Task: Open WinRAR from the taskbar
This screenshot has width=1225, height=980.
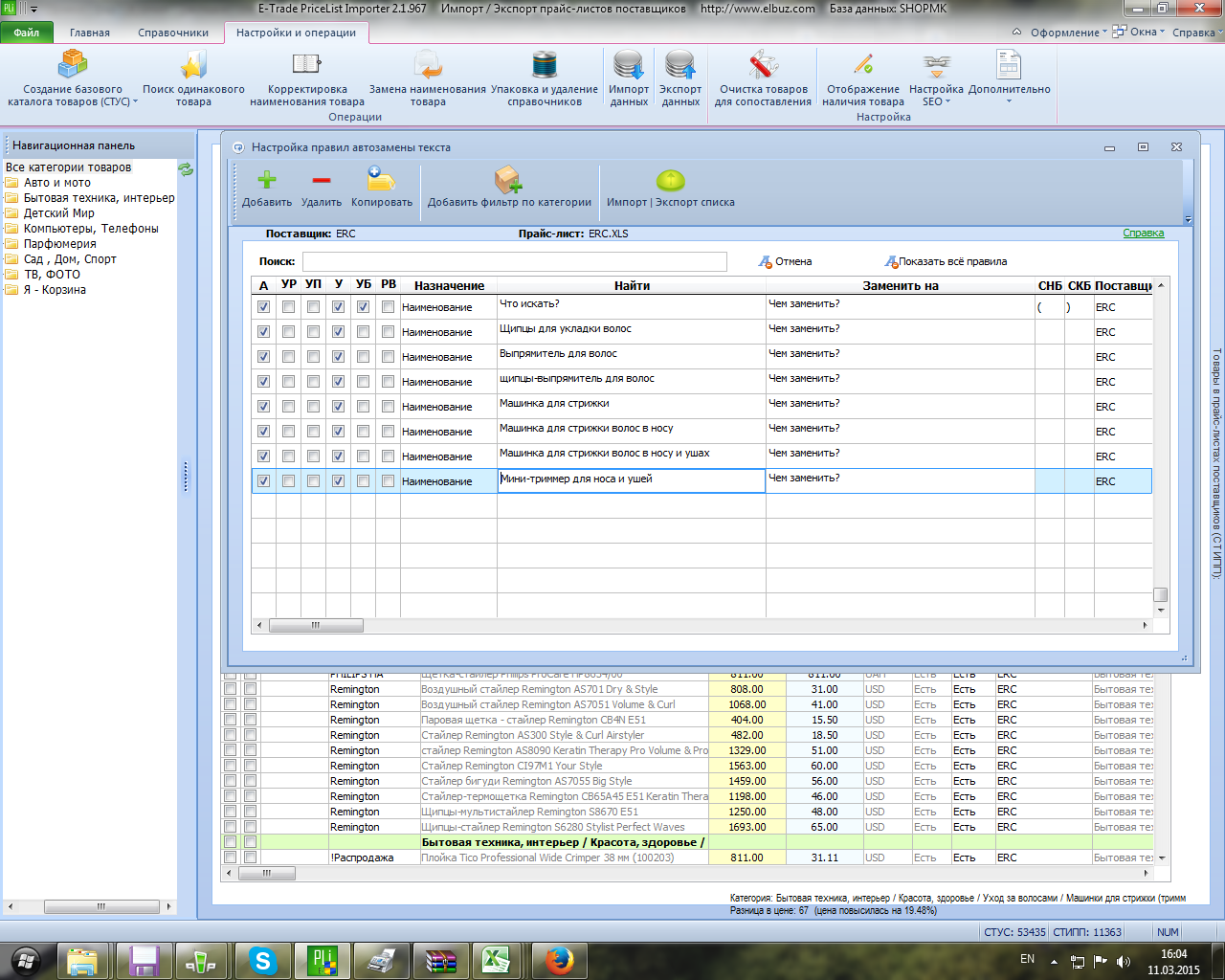Action: click(x=440, y=960)
